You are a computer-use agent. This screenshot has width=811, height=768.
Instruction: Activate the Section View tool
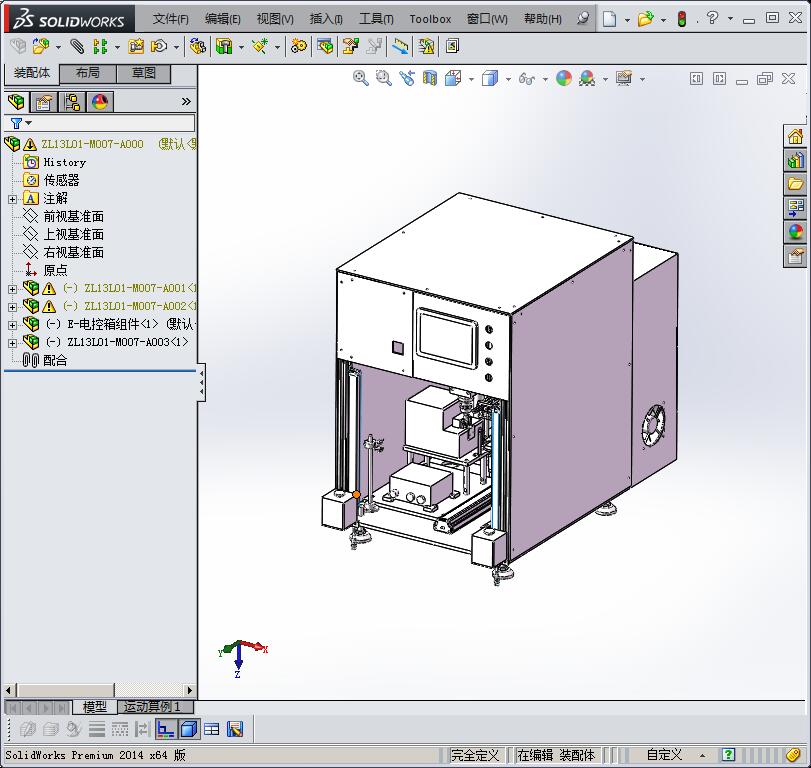click(430, 79)
